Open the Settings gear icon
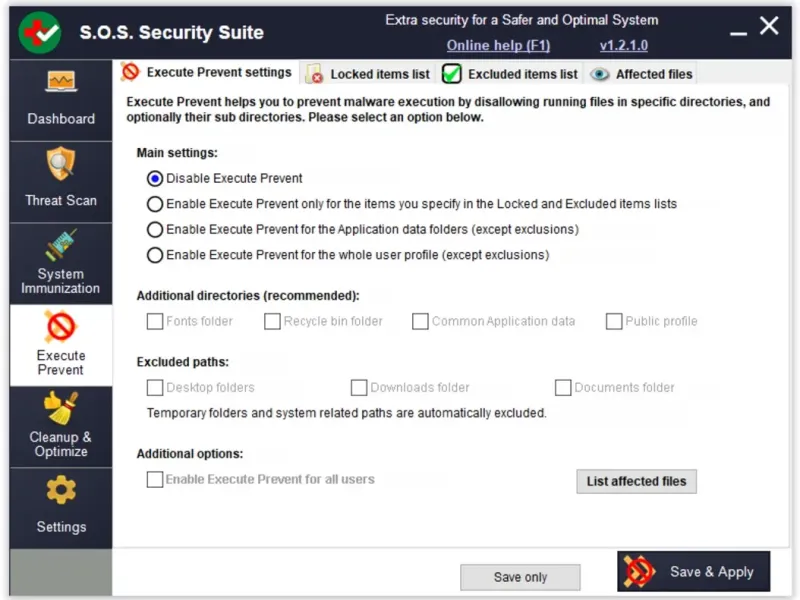 pos(61,490)
